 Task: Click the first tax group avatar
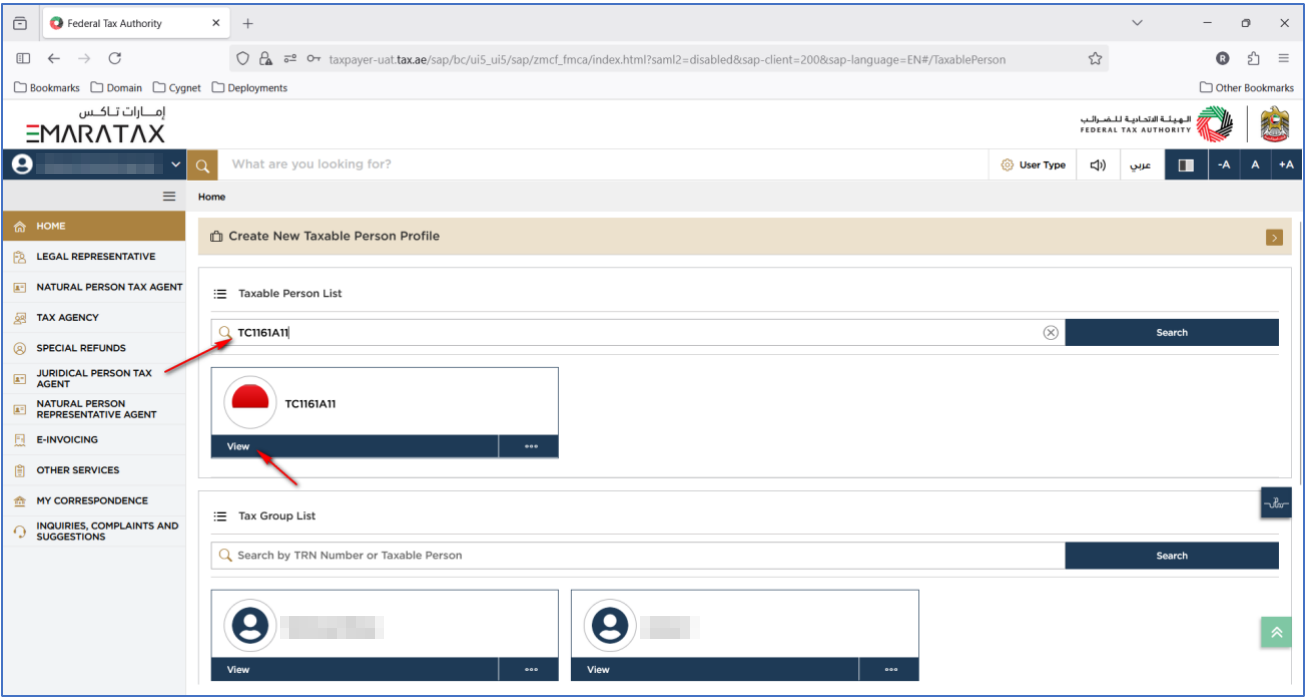point(250,626)
